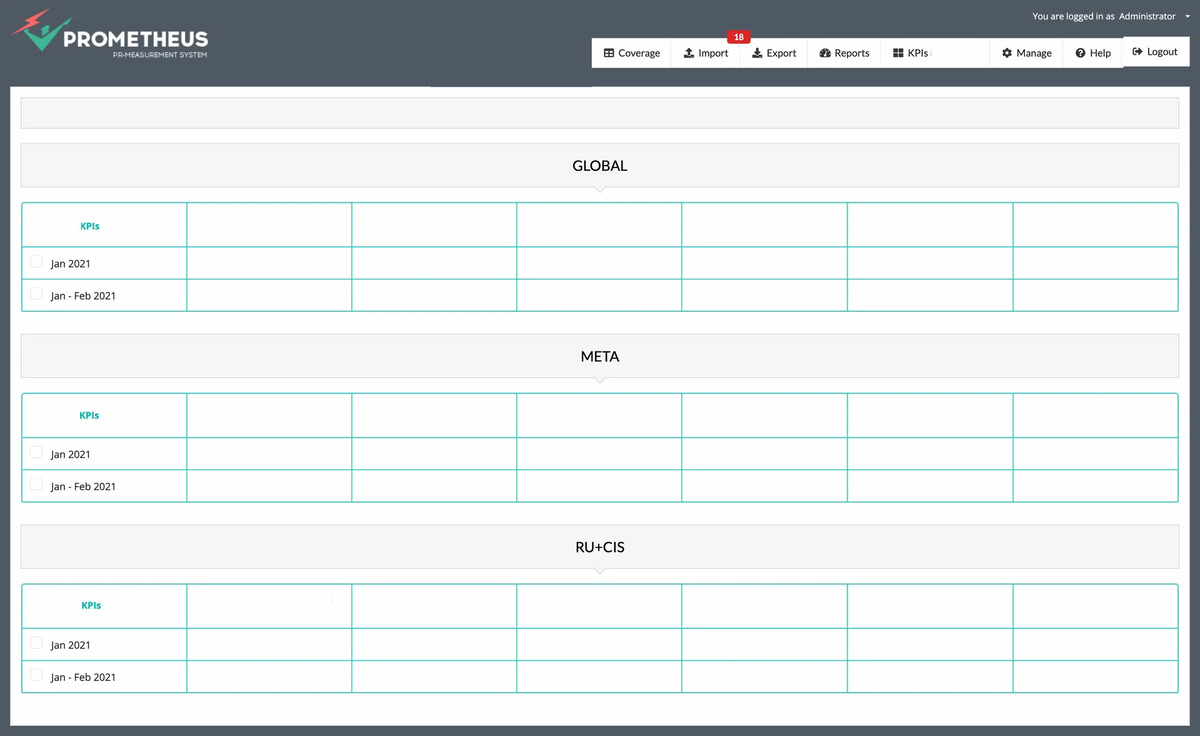Image resolution: width=1200 pixels, height=736 pixels.
Task: Click the KPIs header in META table
Action: click(x=89, y=415)
